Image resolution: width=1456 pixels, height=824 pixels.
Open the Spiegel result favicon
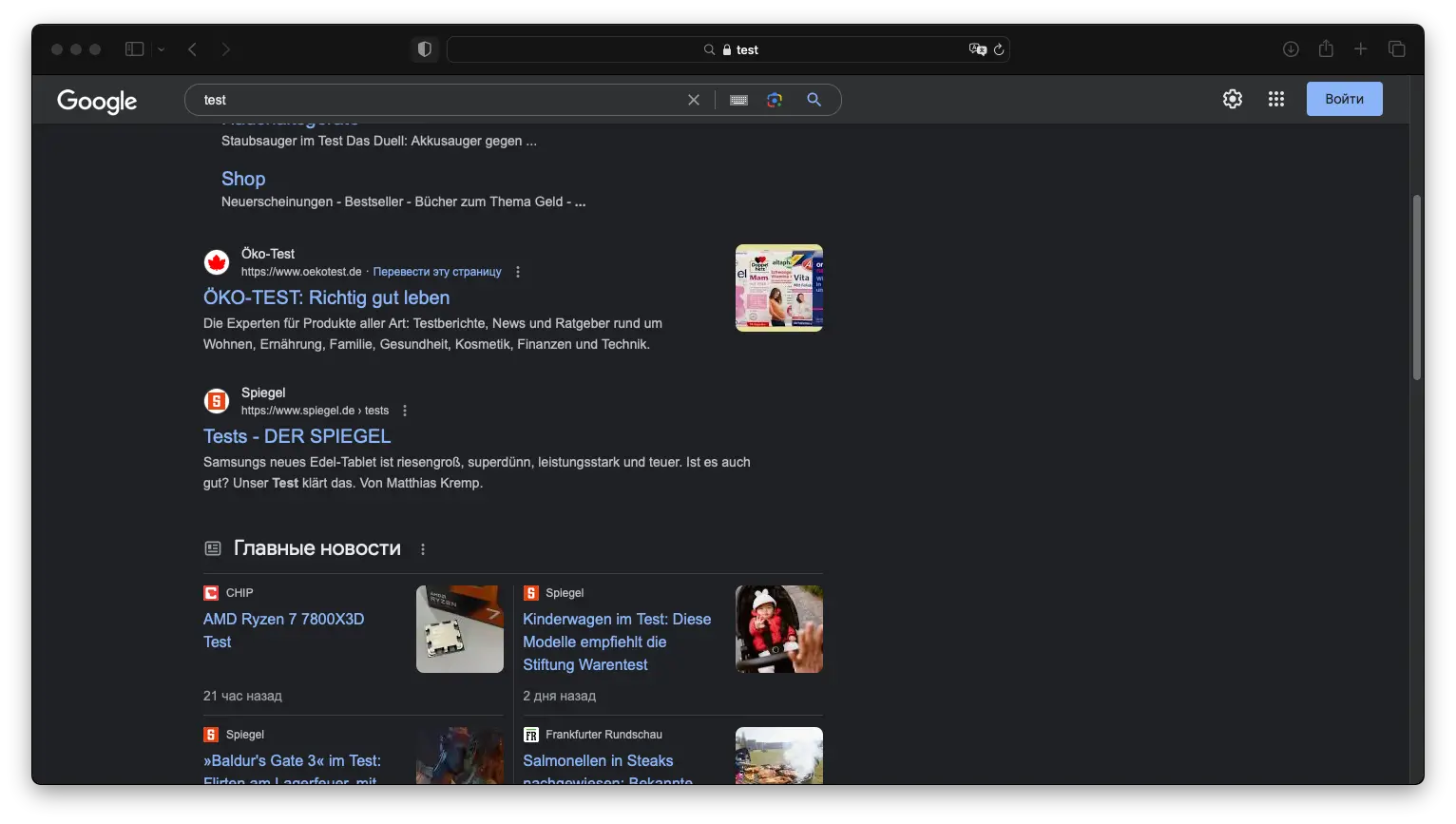217,401
